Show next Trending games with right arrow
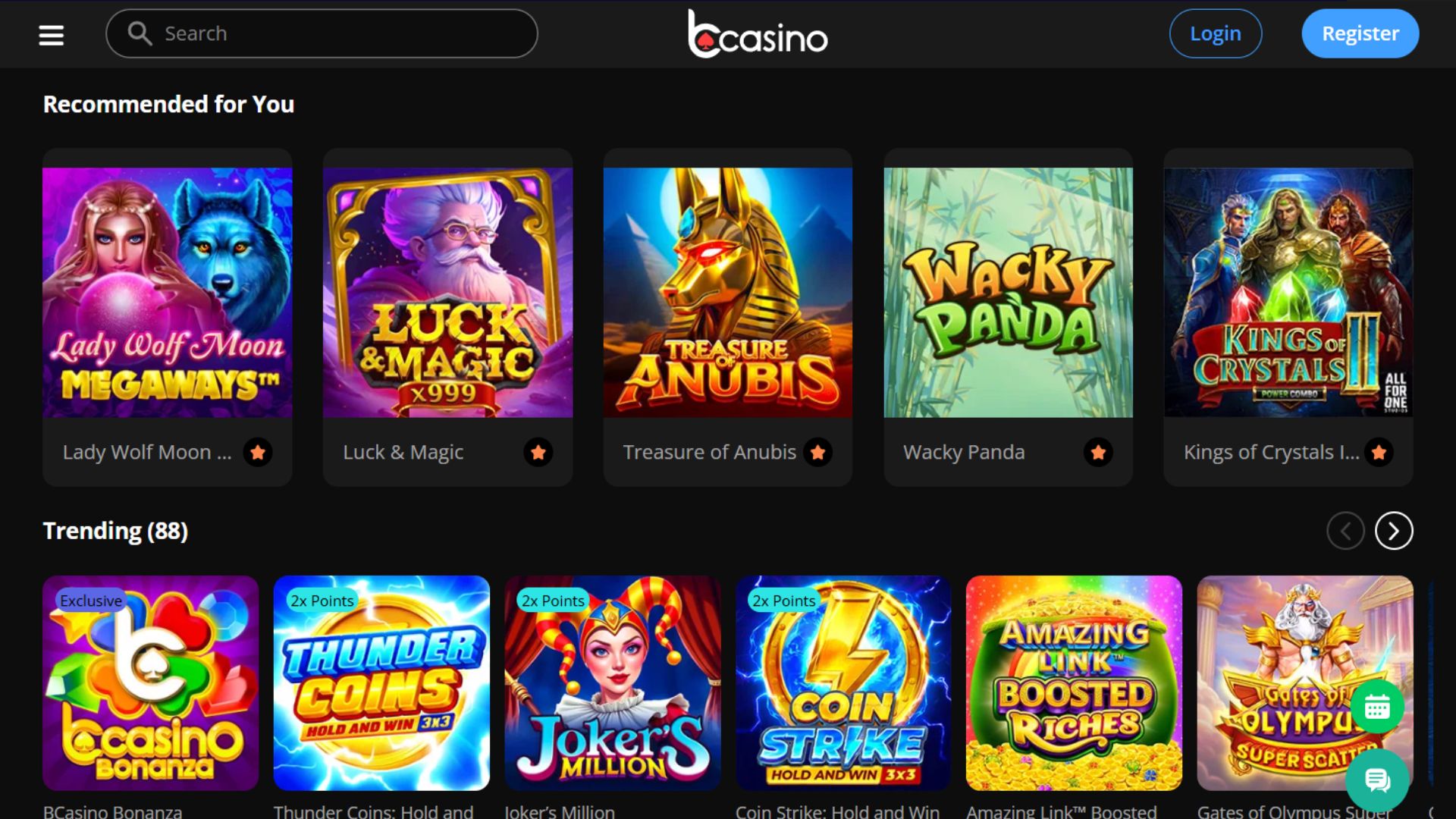Image resolution: width=1456 pixels, height=819 pixels. [x=1394, y=531]
